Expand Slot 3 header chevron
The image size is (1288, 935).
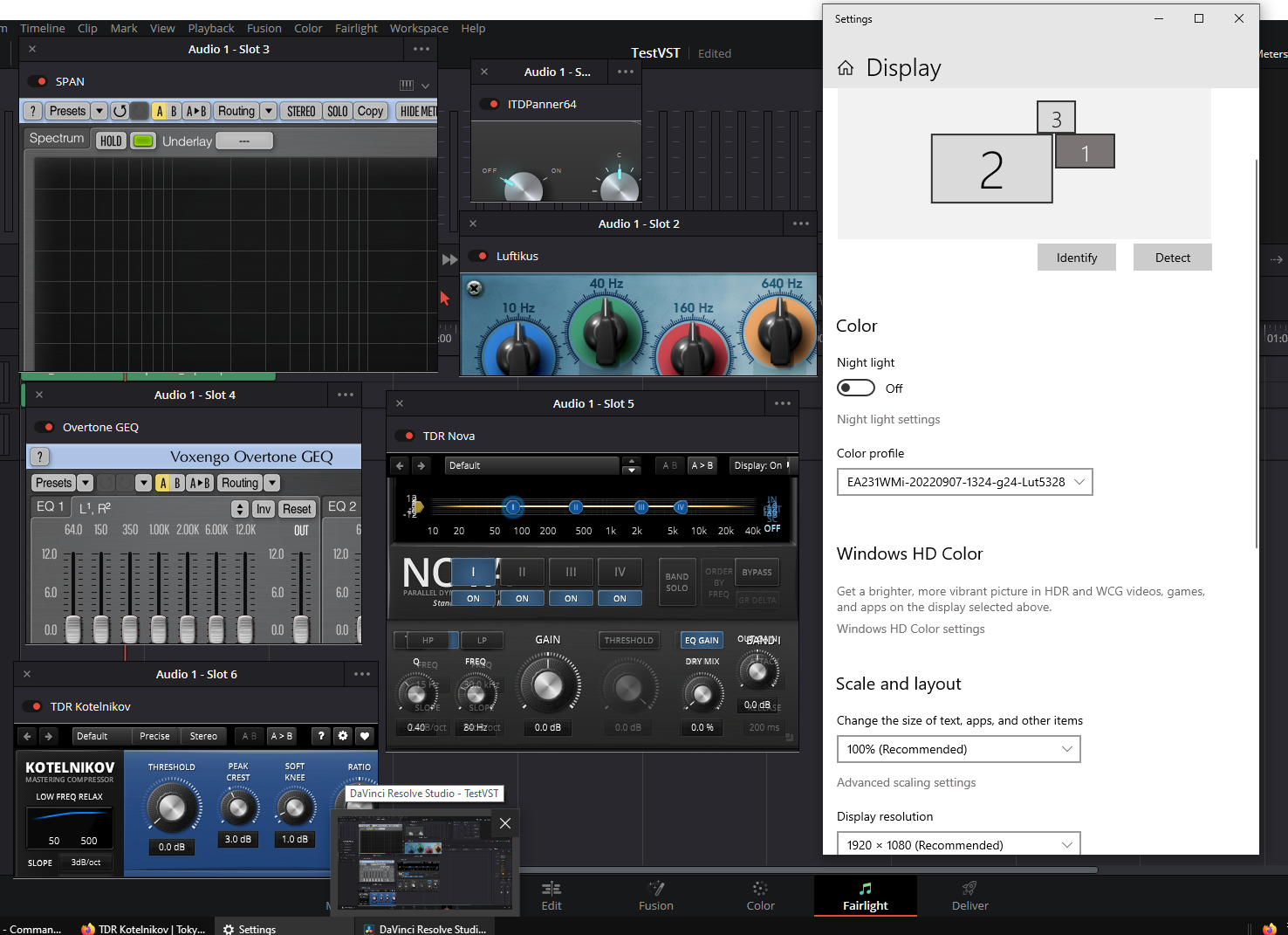tap(425, 86)
